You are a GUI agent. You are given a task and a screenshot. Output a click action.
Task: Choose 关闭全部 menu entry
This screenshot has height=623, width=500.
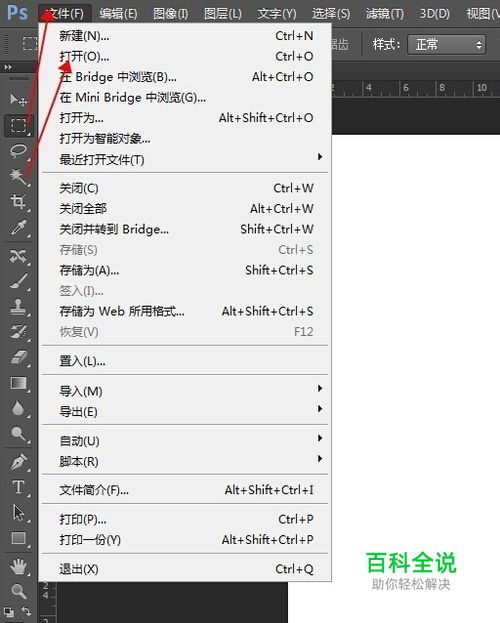point(185,209)
